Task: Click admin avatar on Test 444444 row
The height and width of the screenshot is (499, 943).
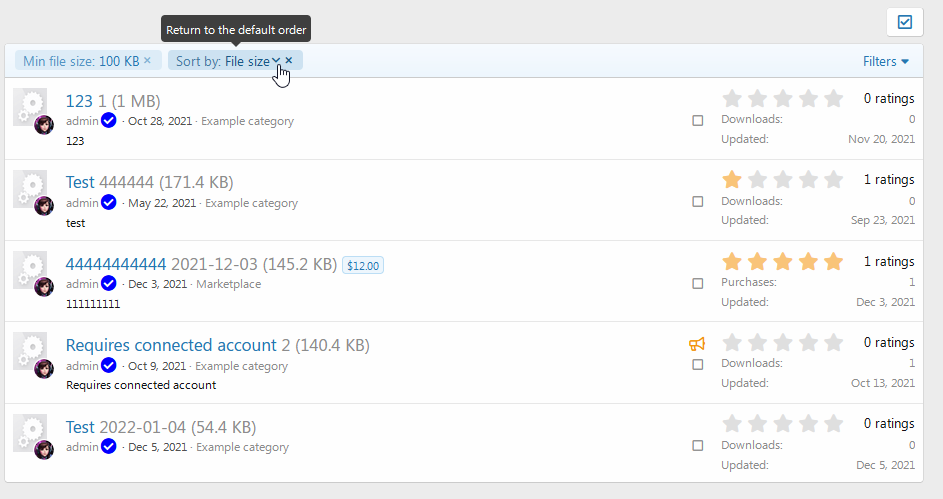Action: pyautogui.click(x=44, y=206)
